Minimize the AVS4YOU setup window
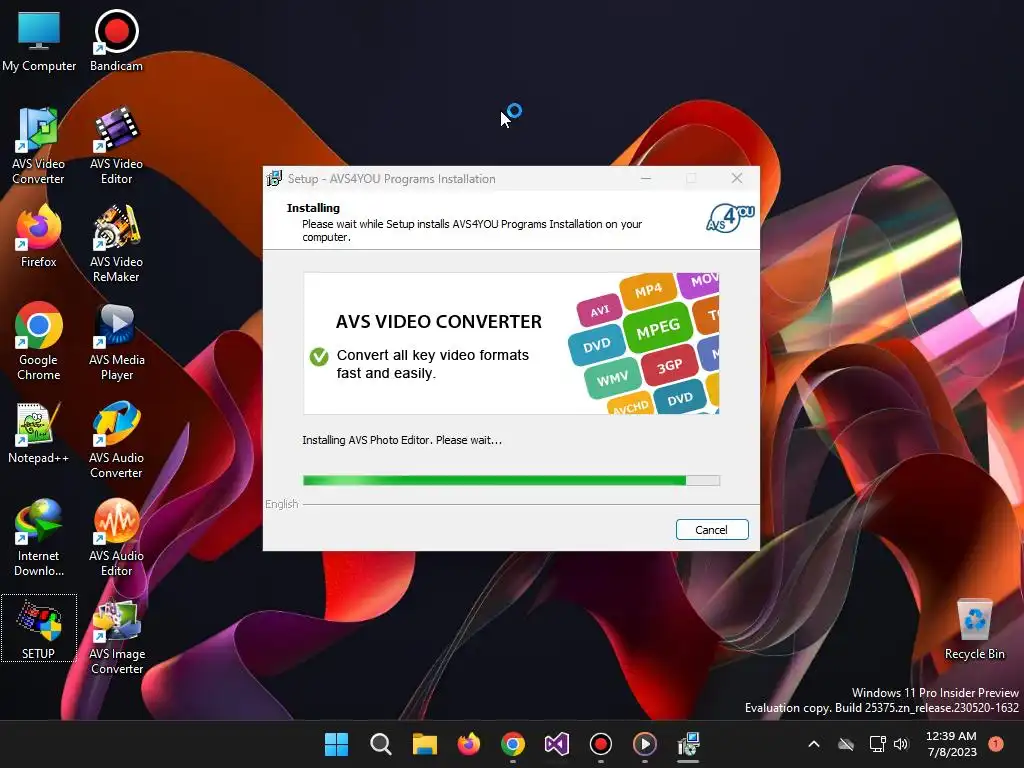Viewport: 1024px width, 768px height. click(646, 178)
